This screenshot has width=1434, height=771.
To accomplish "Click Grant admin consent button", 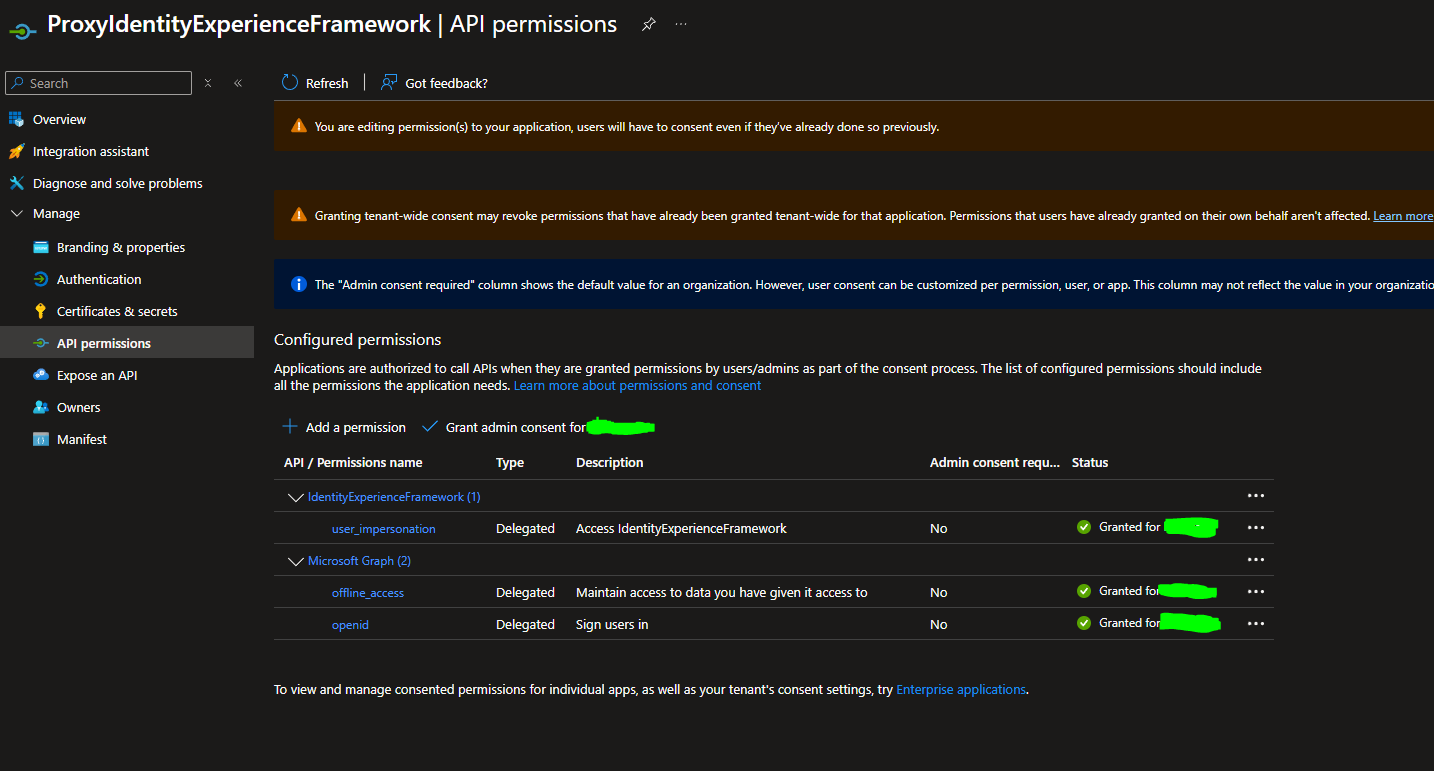I will pyautogui.click(x=538, y=427).
